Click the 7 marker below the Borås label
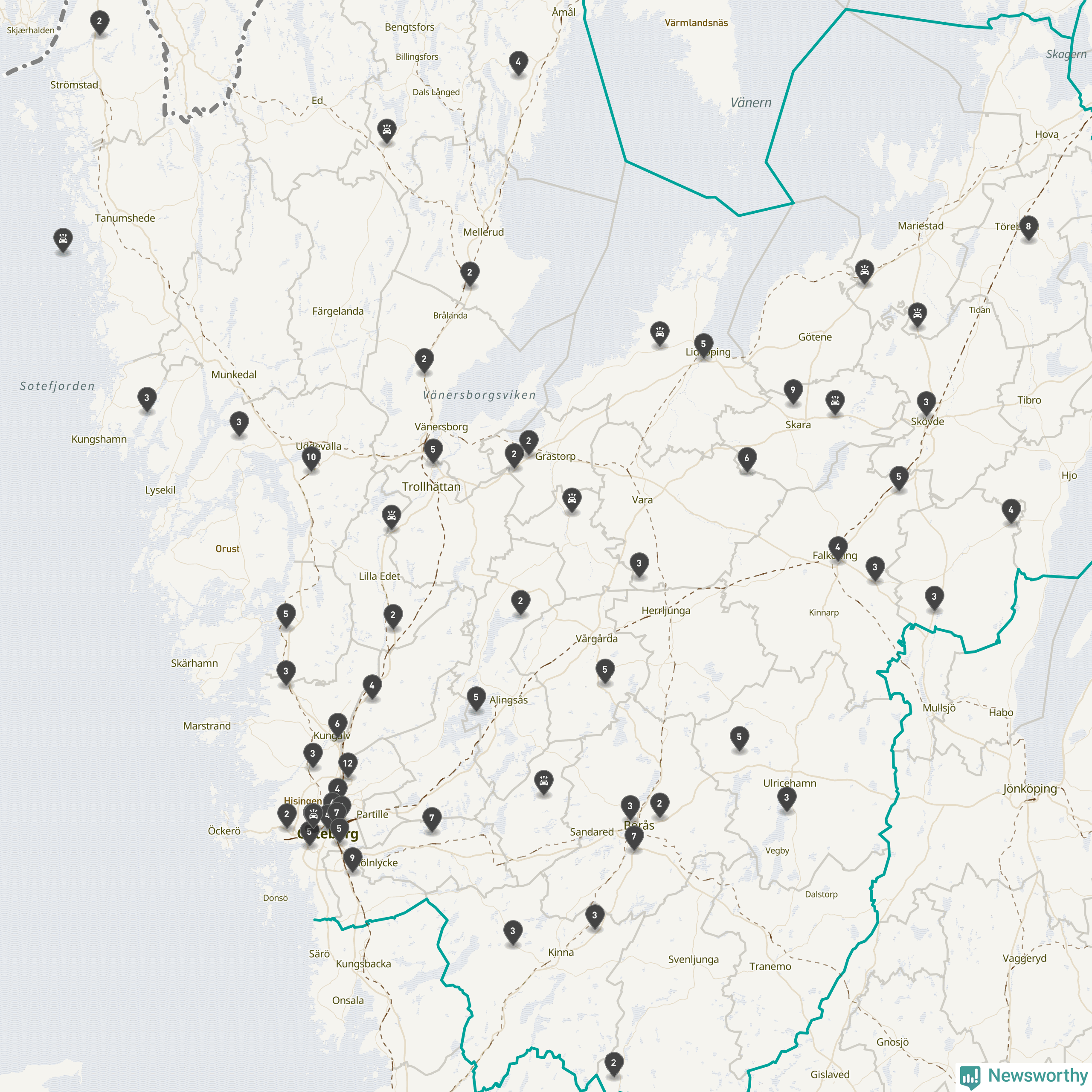The image size is (1092, 1092). coord(634,838)
